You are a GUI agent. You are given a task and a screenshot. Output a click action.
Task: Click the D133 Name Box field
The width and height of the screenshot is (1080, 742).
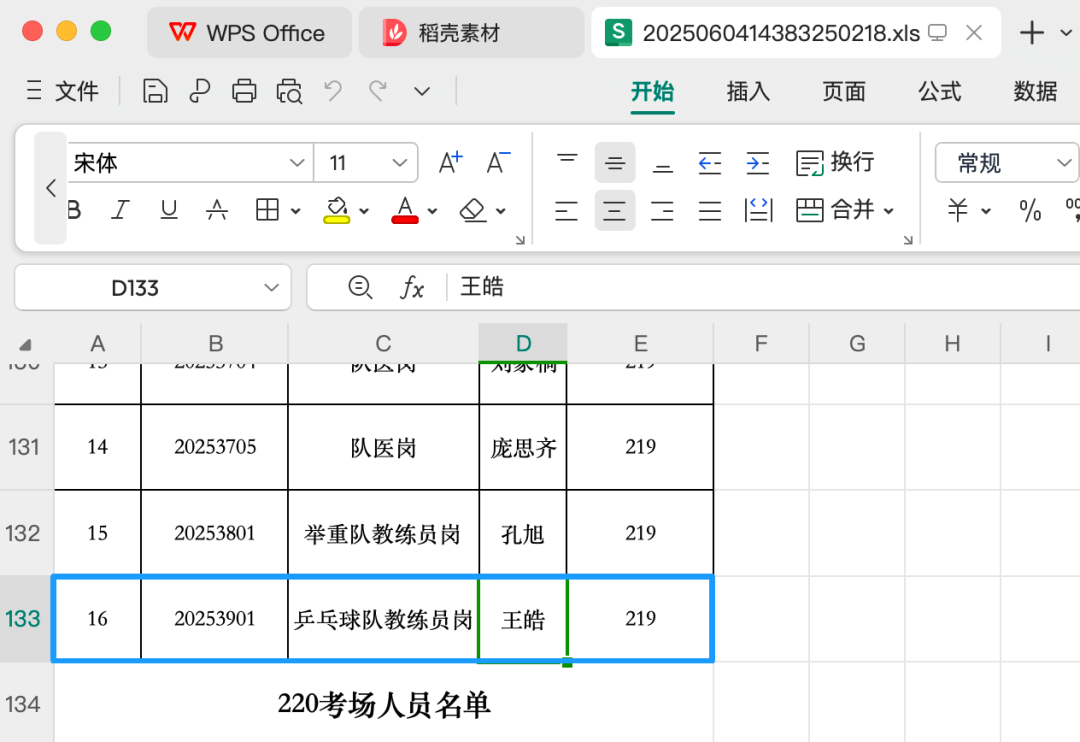pos(135,288)
